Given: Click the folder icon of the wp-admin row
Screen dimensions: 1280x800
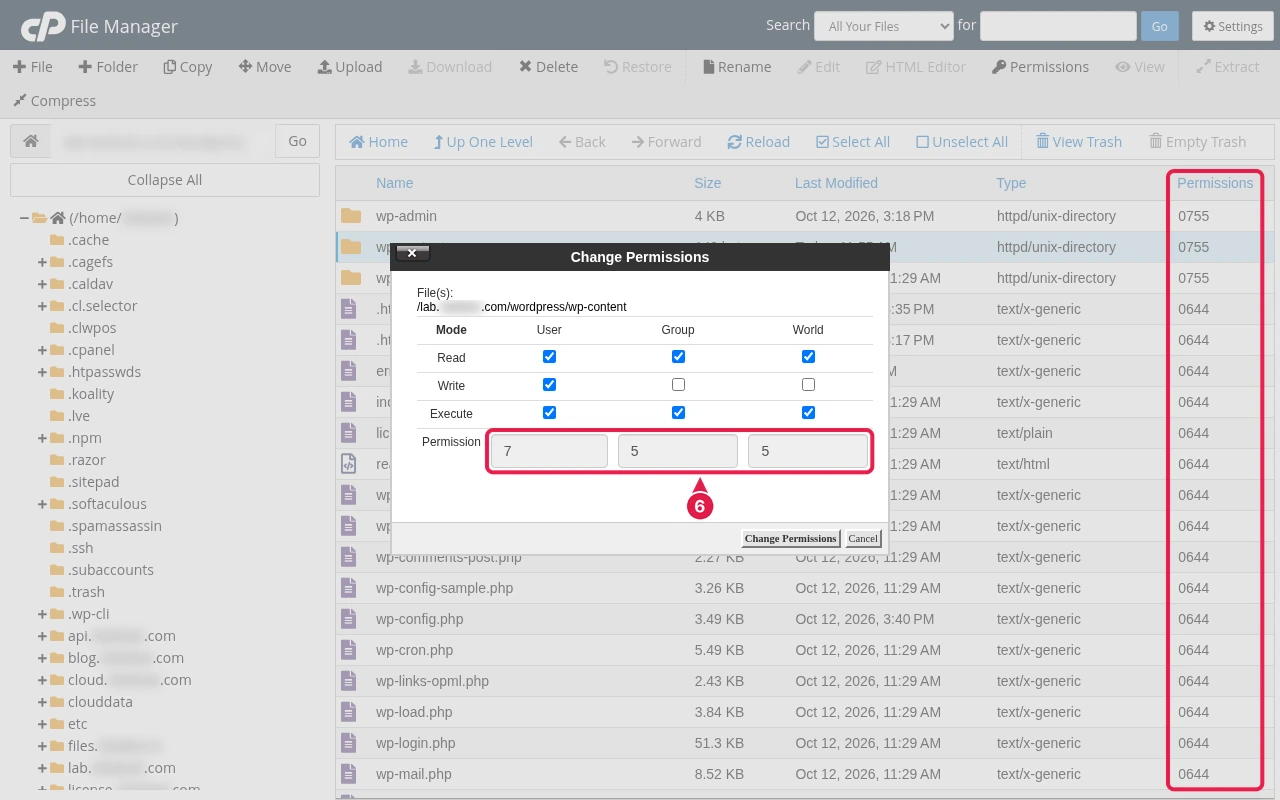Looking at the screenshot, I should point(350,216).
